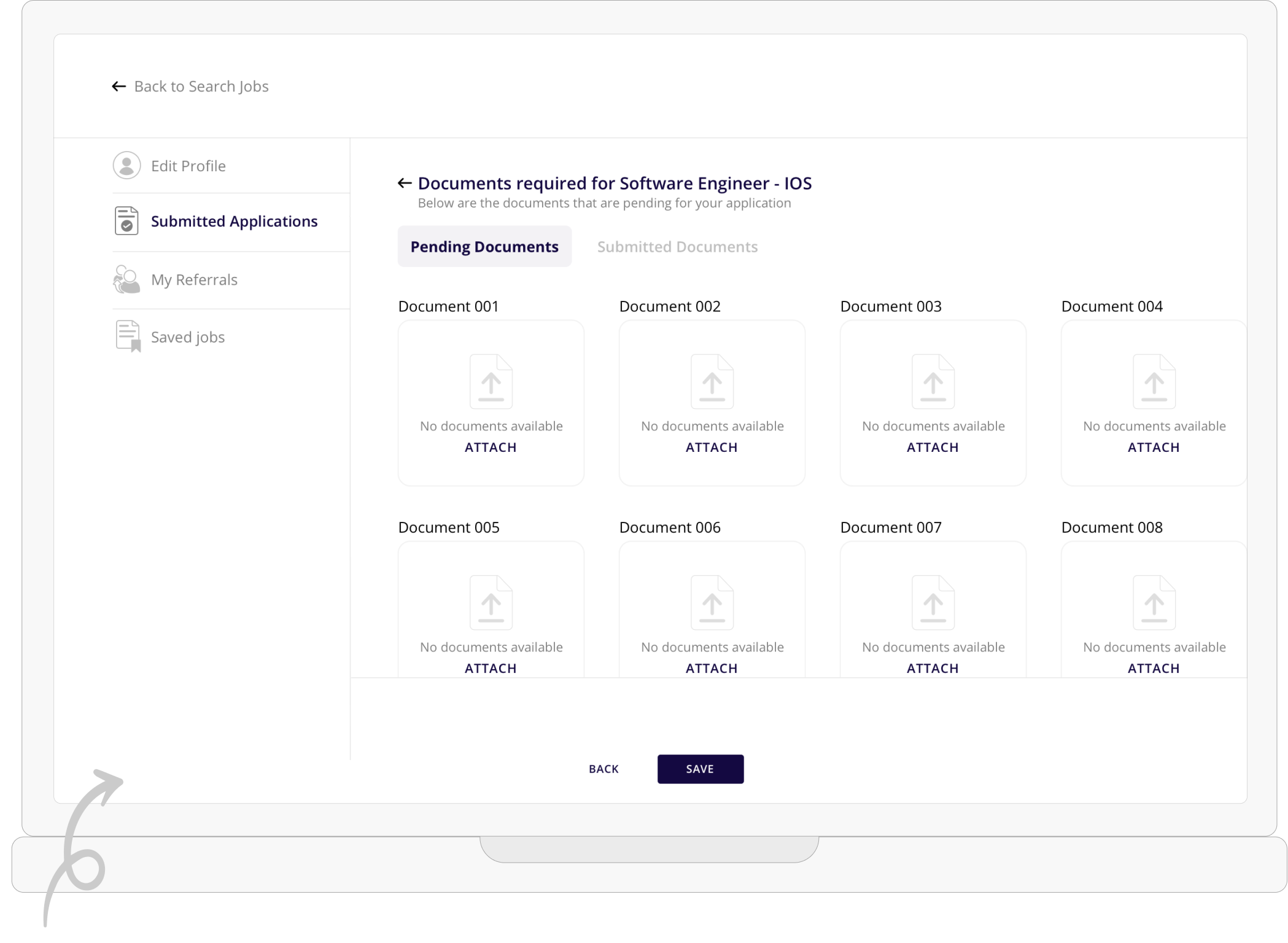Viewport: 1288px width, 943px height.
Task: Click upload icon in Document 008 card
Action: click(x=1154, y=602)
